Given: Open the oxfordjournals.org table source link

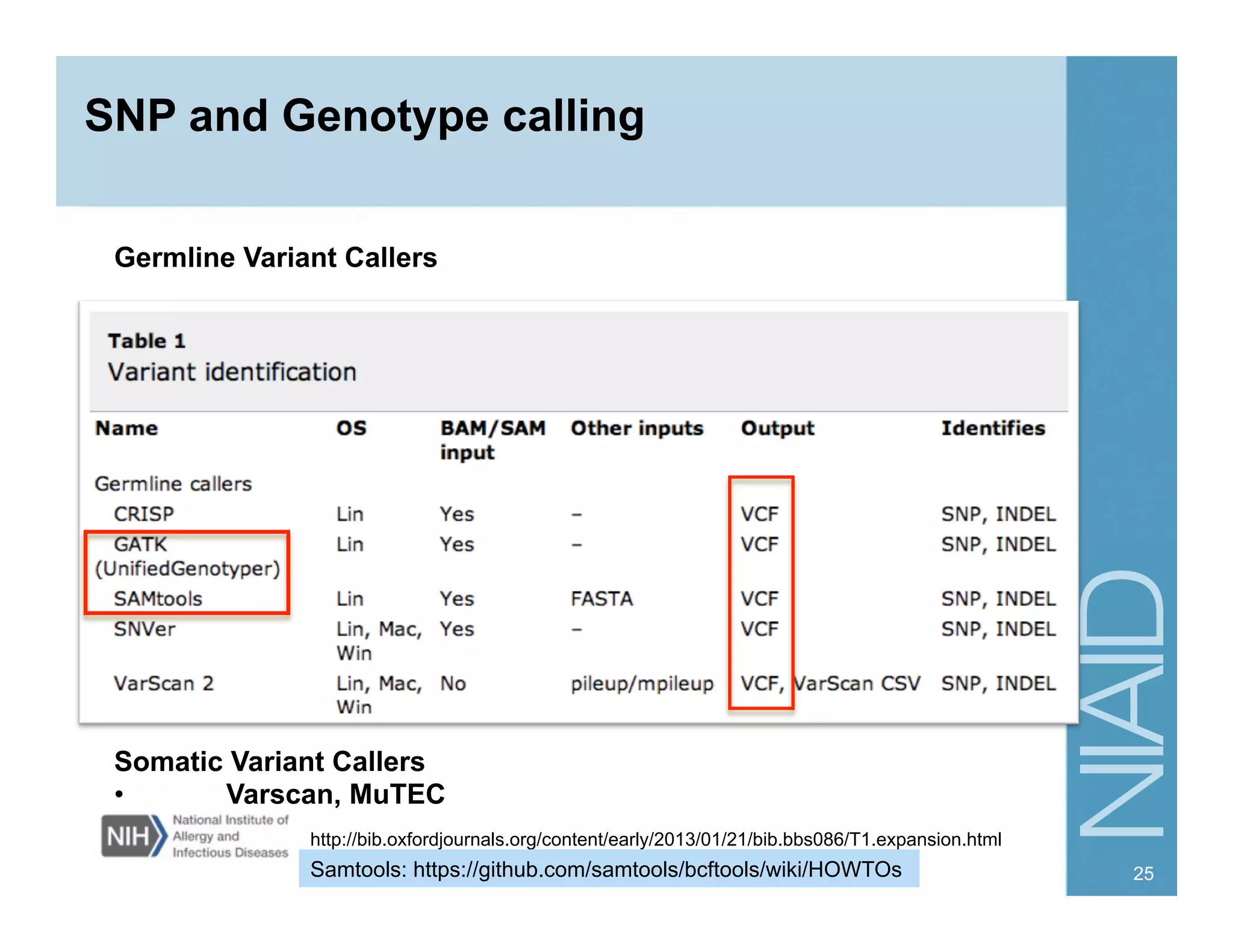Looking at the screenshot, I should [656, 839].
